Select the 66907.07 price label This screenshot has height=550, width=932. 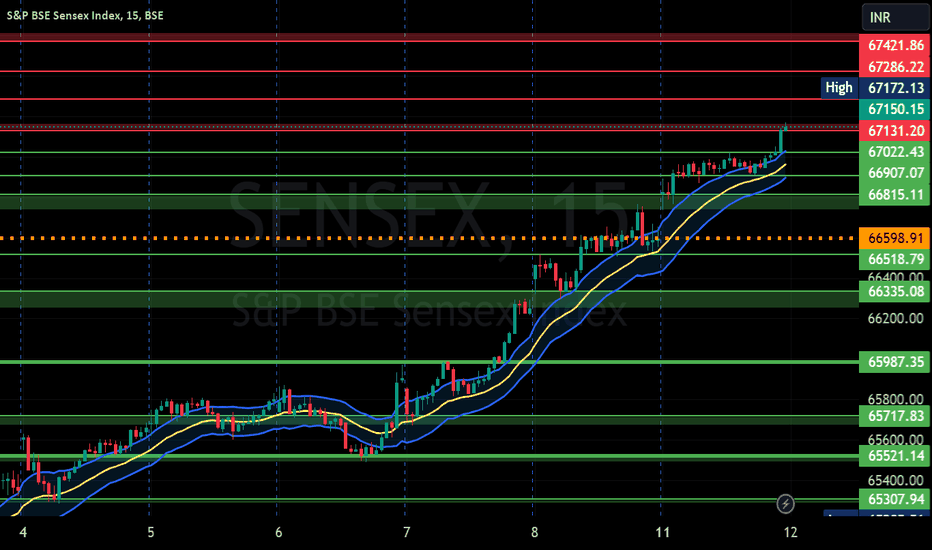pyautogui.click(x=895, y=173)
